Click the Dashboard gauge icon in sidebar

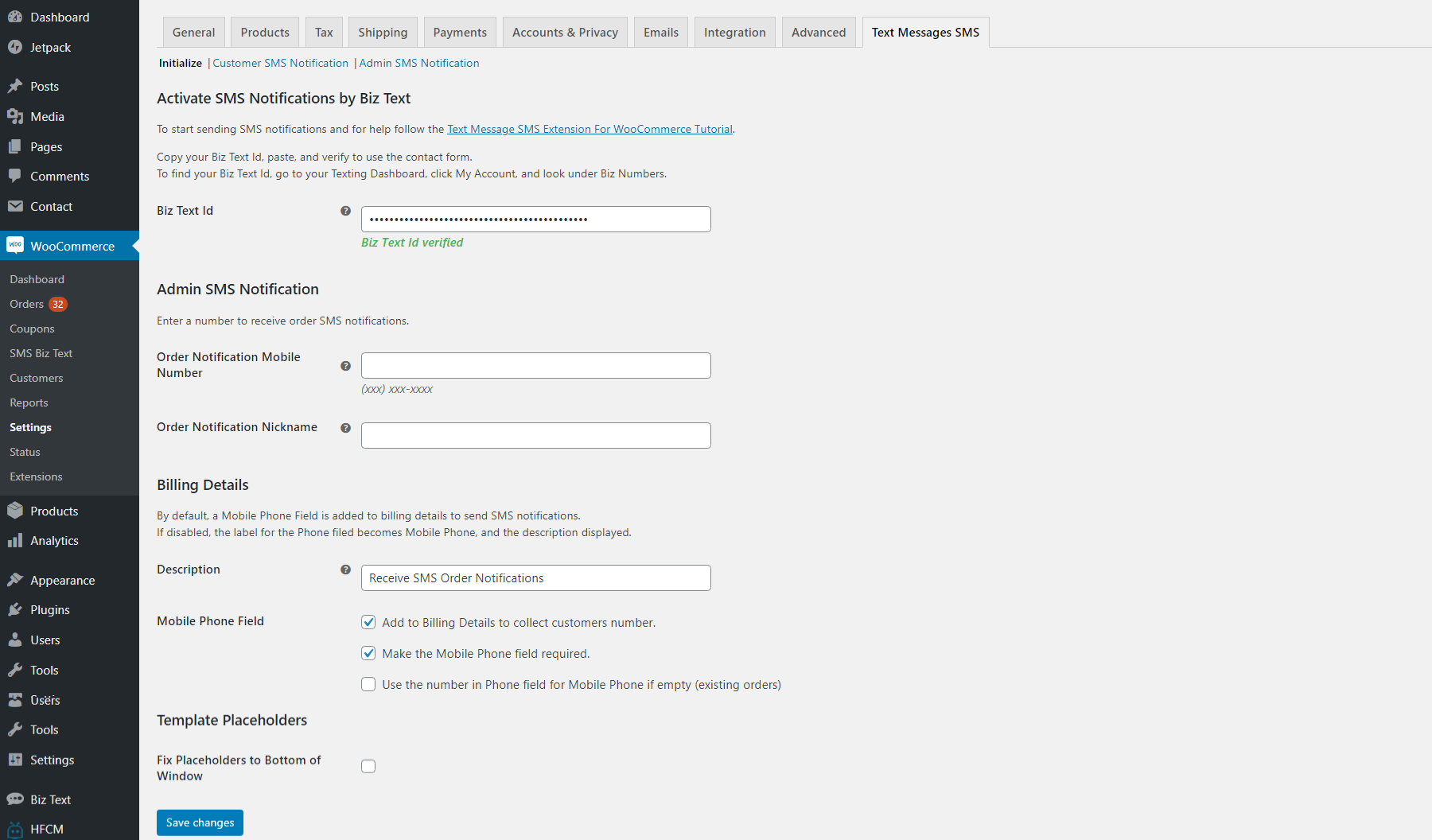[15, 17]
